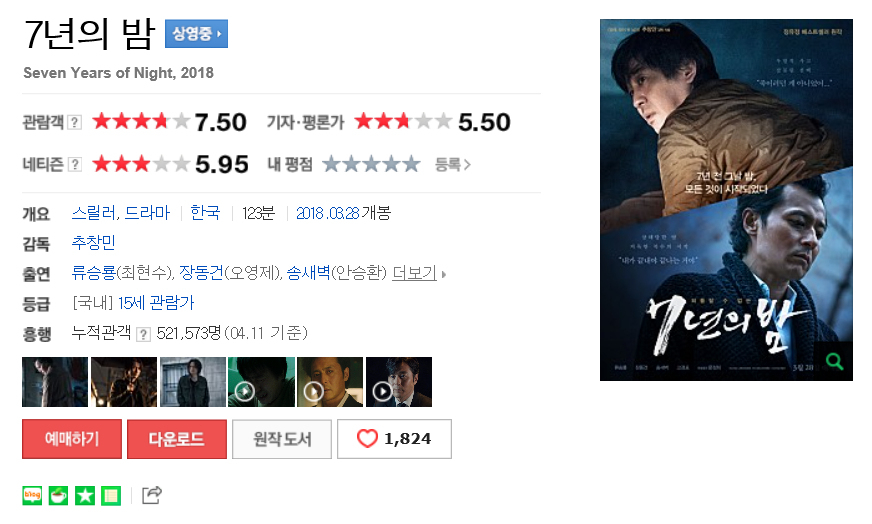Share to Naver cafe icon
The height and width of the screenshot is (524, 872).
tap(58, 495)
